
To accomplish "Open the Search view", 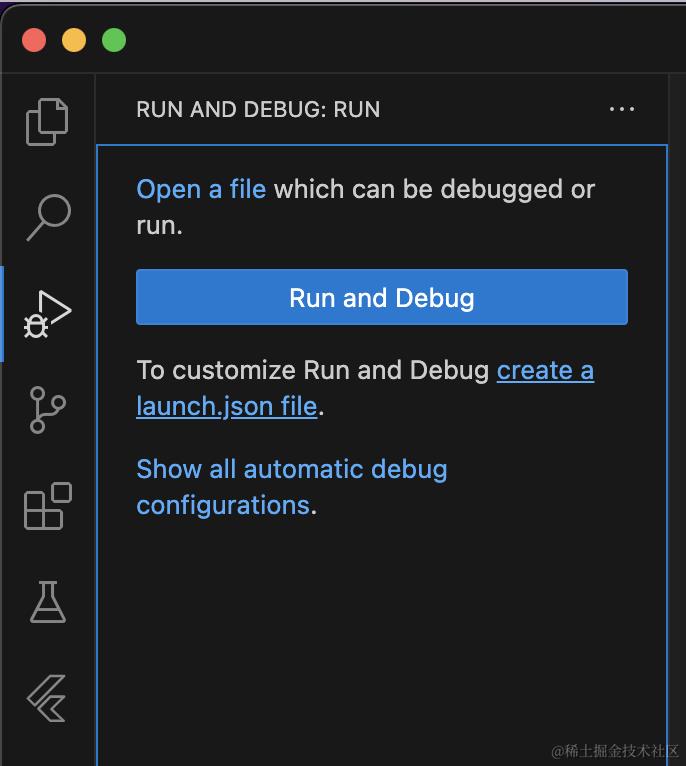I will 48,217.
